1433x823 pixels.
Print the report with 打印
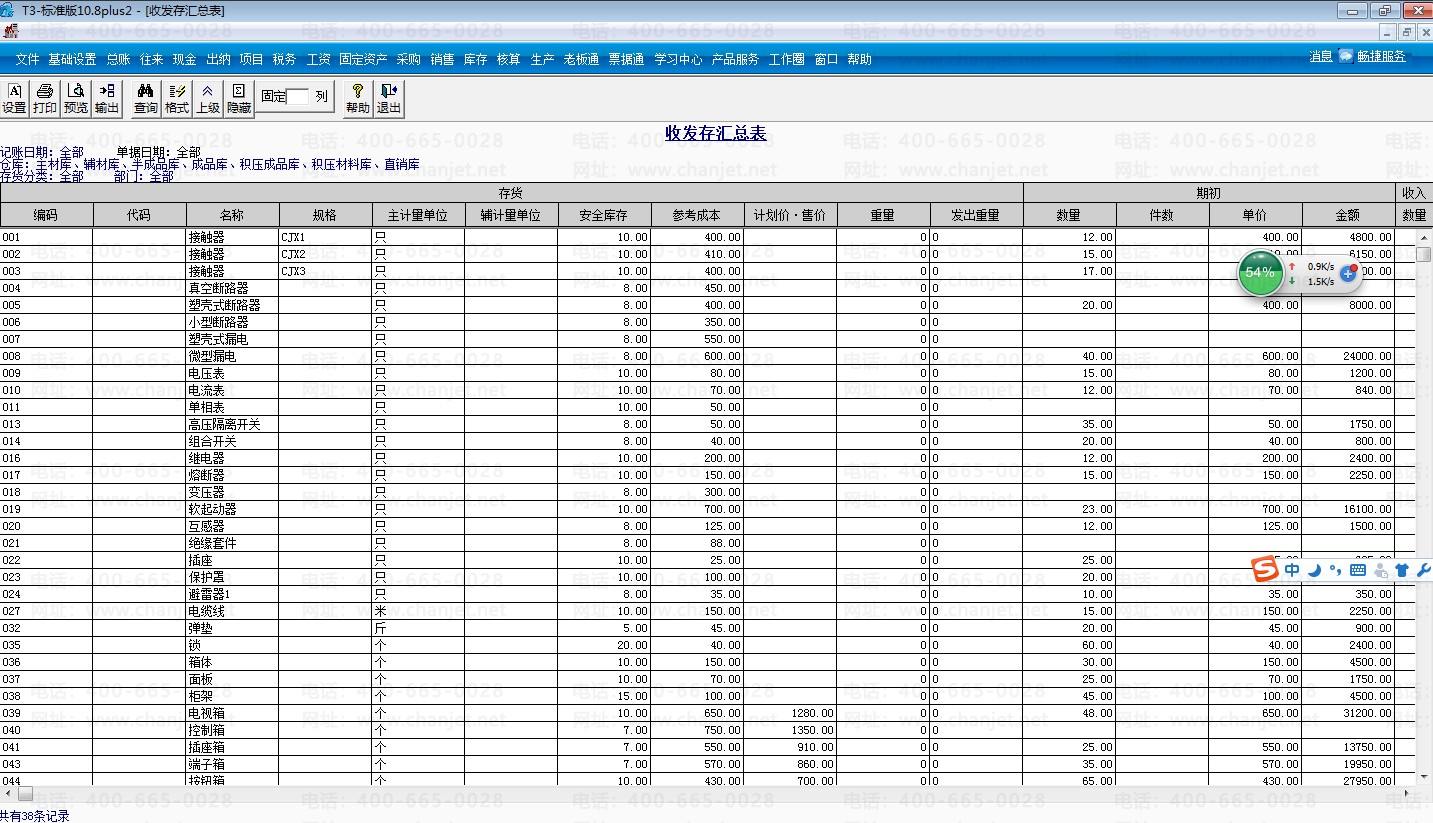click(45, 99)
